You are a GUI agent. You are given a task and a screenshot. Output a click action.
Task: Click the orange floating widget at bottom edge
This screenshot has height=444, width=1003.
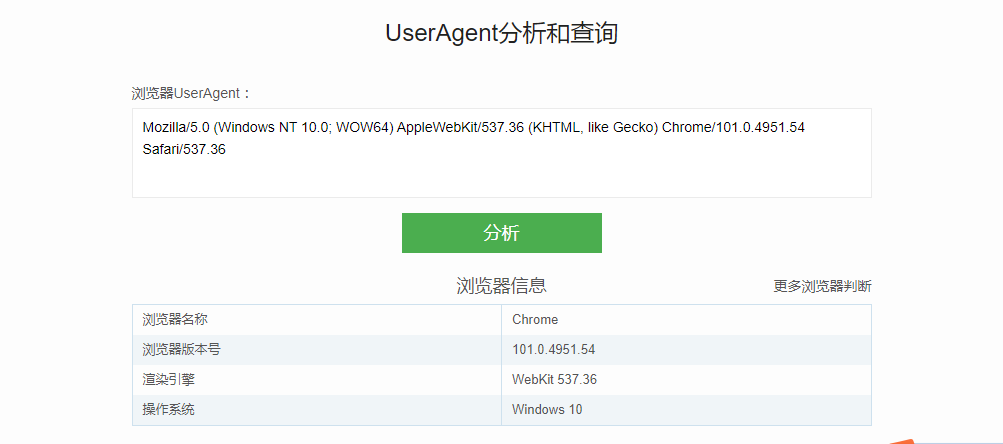click(903, 440)
